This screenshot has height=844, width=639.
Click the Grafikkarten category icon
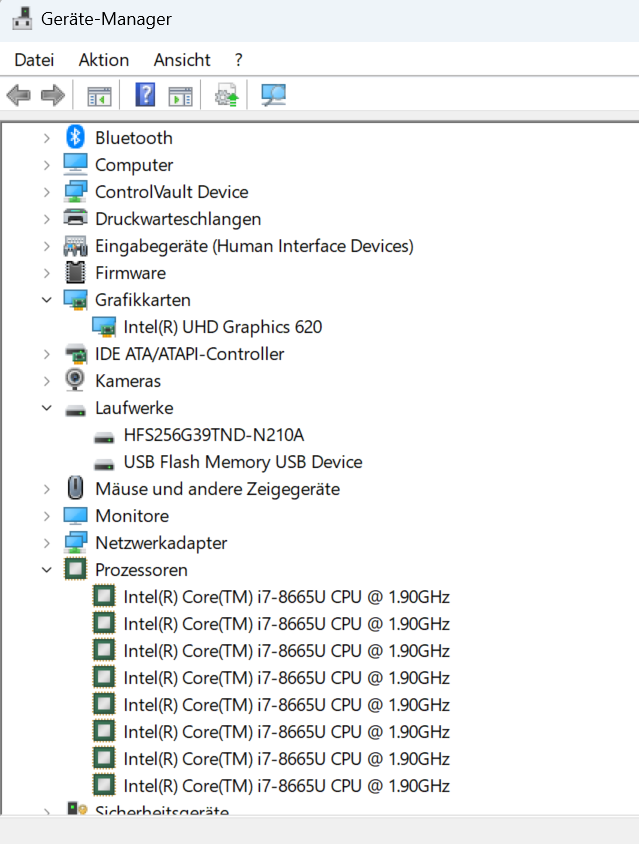click(75, 300)
